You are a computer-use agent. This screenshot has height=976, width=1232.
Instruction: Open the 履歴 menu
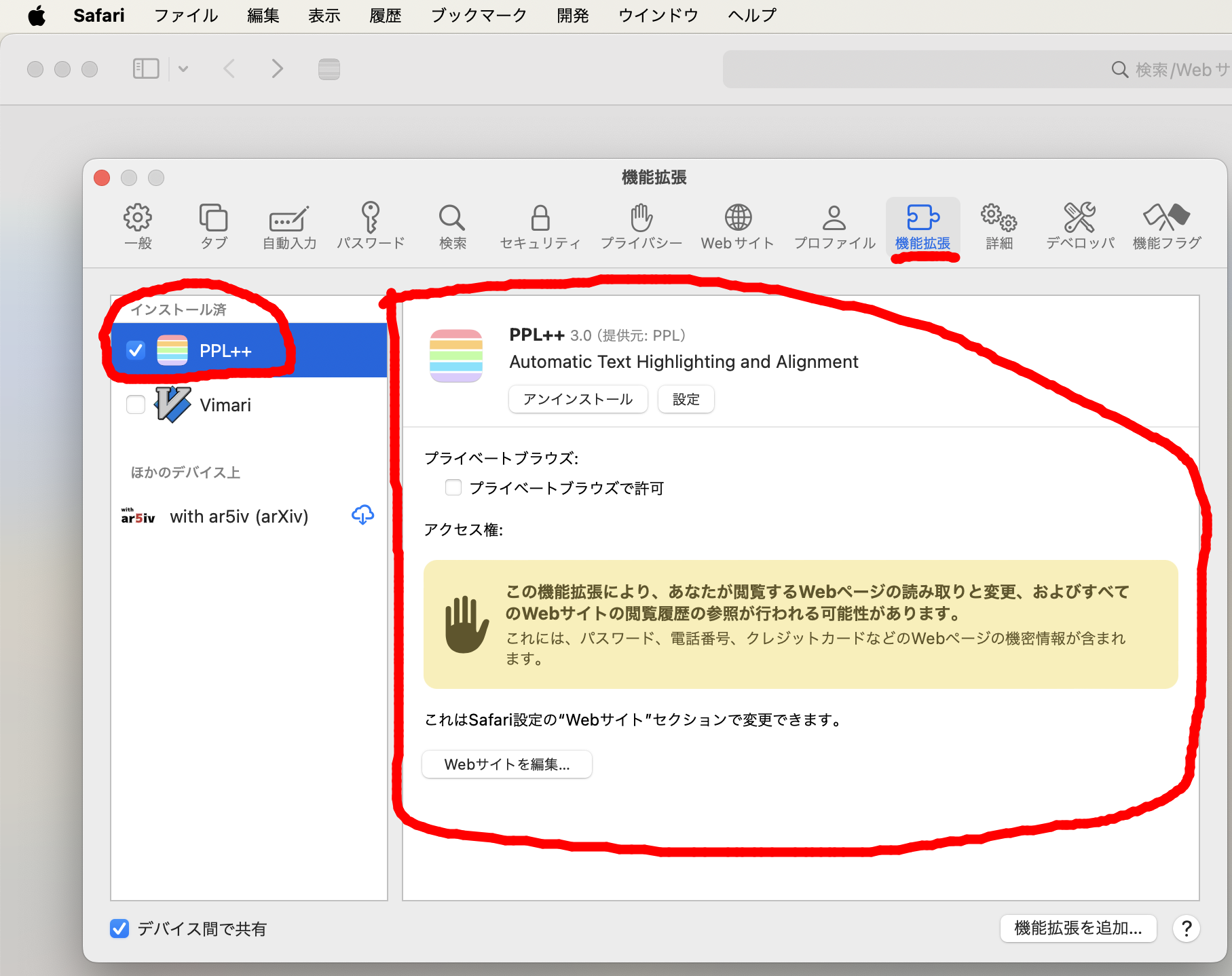pos(386,15)
